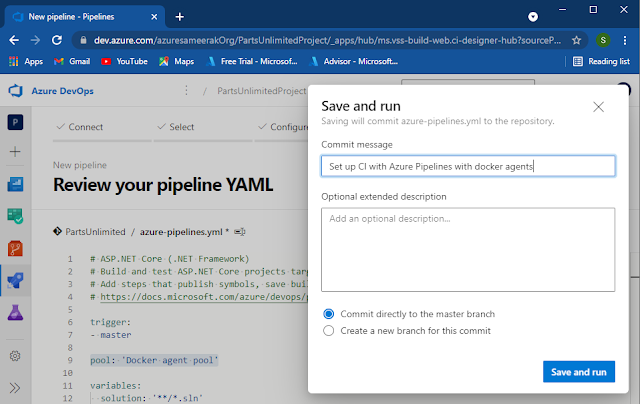Click the plus icon in left sidebar

pyautogui.click(x=15, y=152)
